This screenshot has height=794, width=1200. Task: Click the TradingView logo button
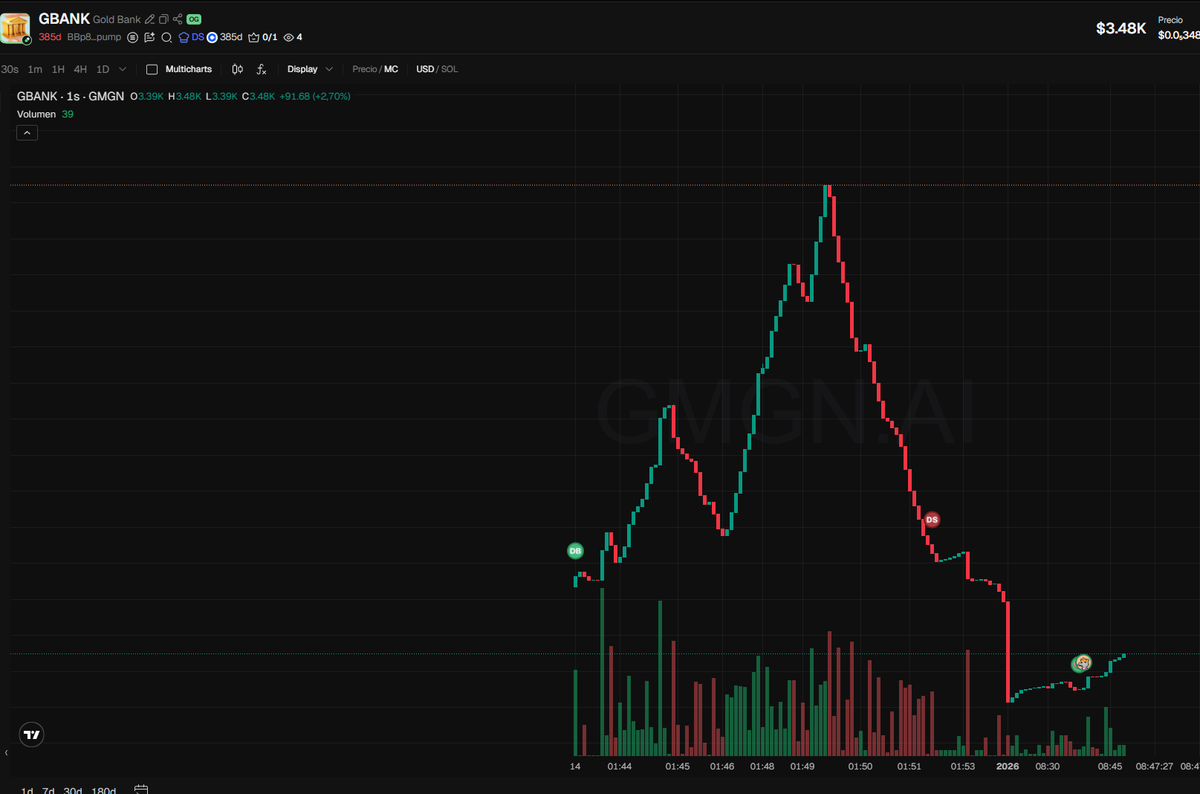pos(32,734)
